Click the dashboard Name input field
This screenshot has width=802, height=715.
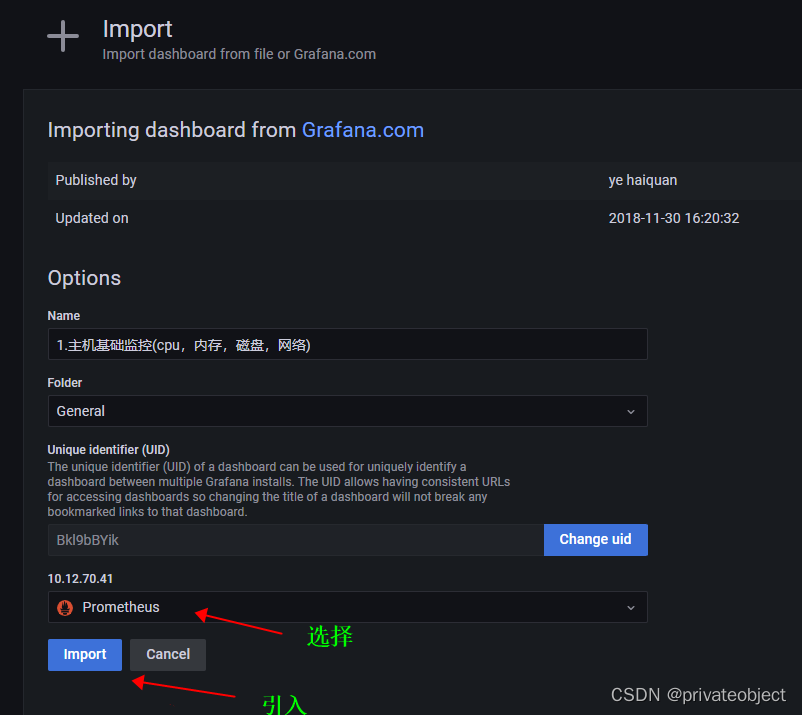(x=348, y=344)
